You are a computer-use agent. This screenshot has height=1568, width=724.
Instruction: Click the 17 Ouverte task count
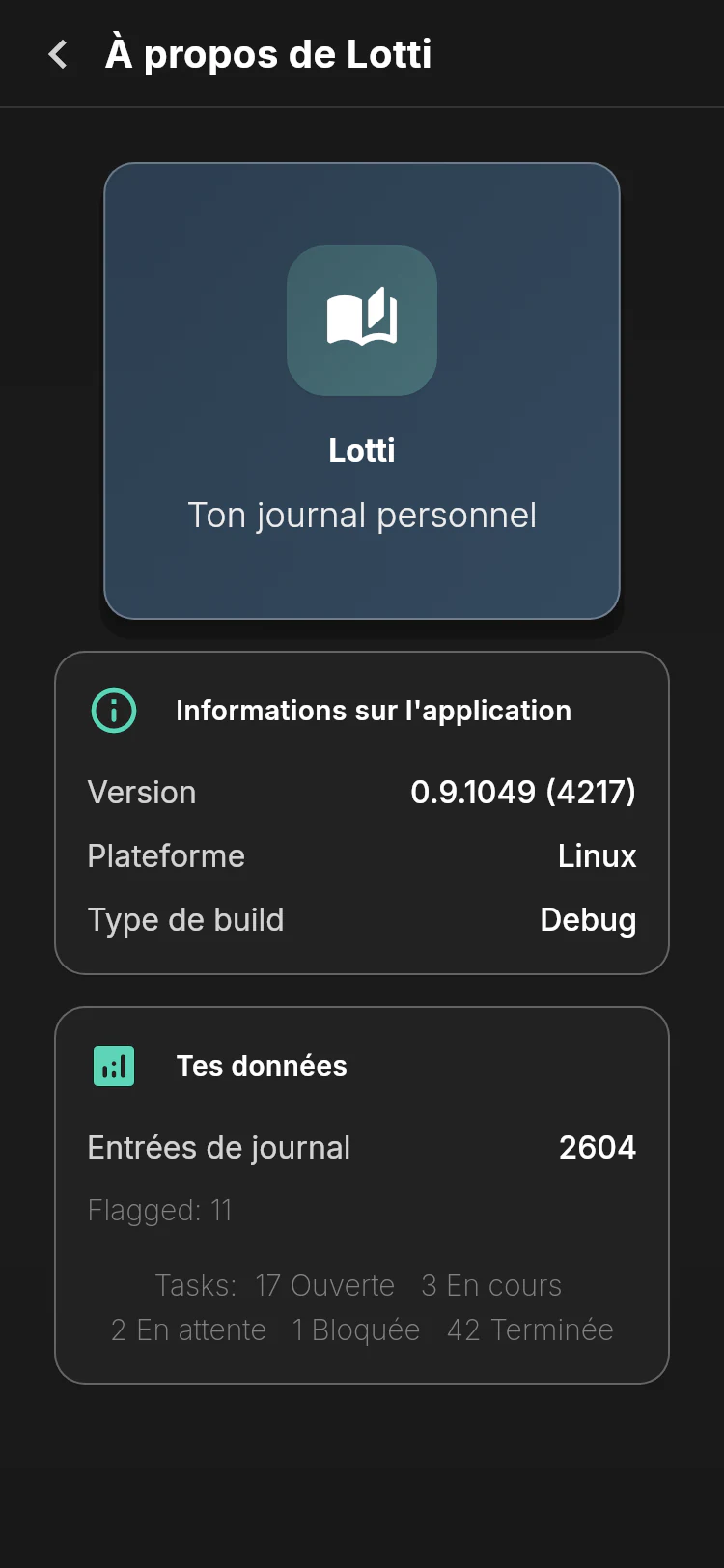click(325, 1286)
